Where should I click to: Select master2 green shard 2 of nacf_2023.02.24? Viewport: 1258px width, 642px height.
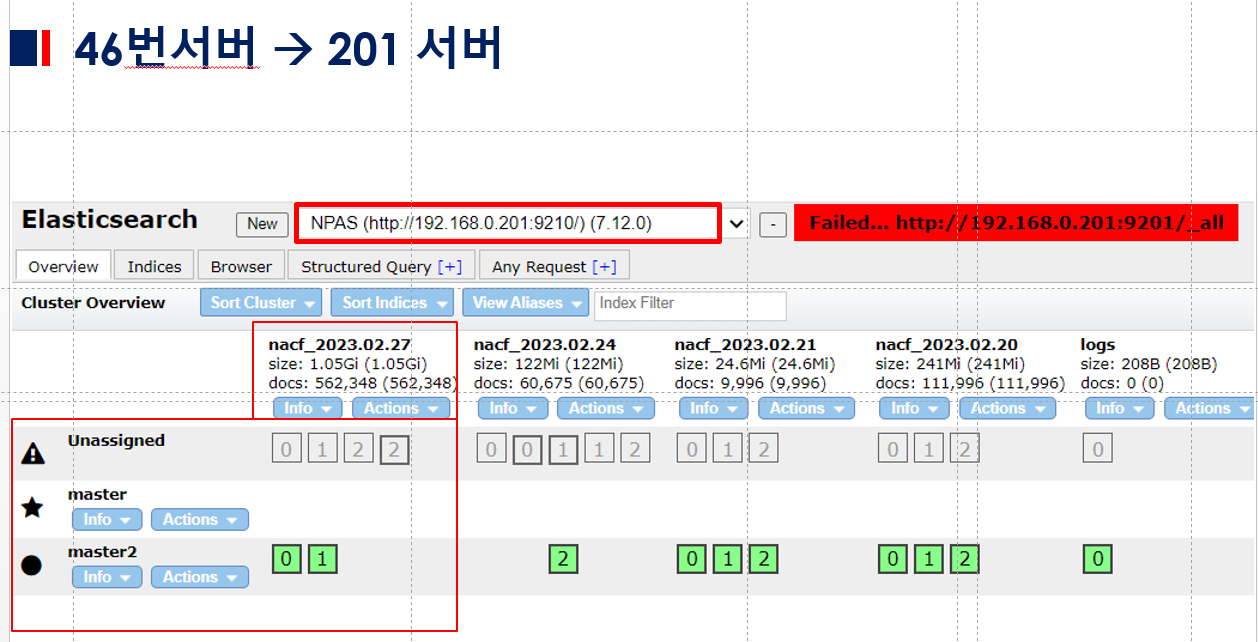[563, 558]
